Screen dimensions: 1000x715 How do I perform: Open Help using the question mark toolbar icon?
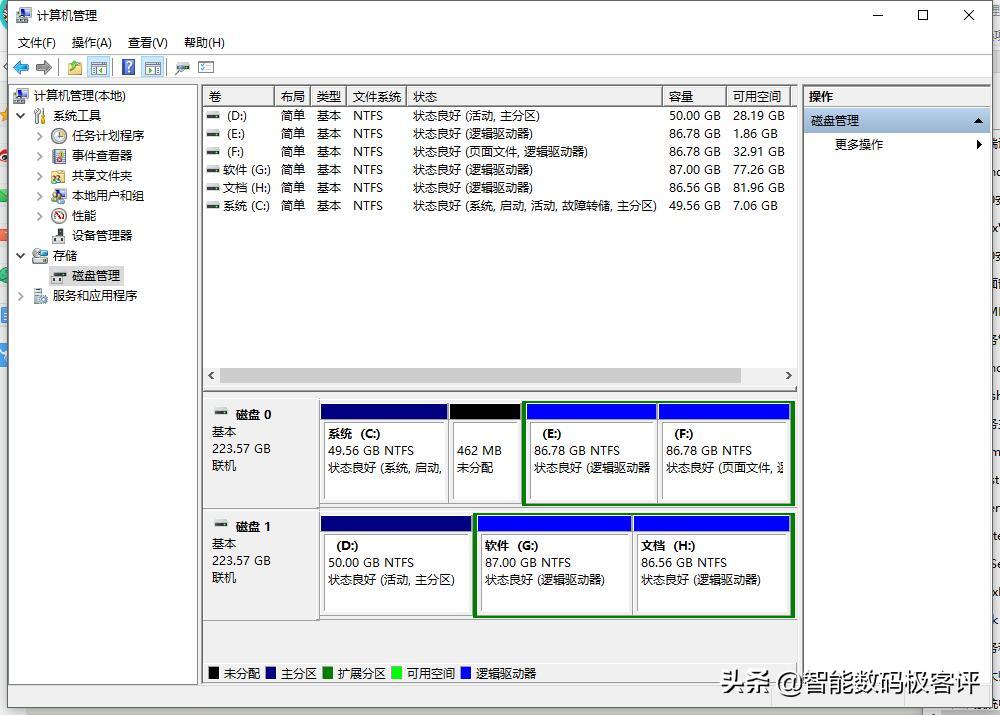(130, 66)
